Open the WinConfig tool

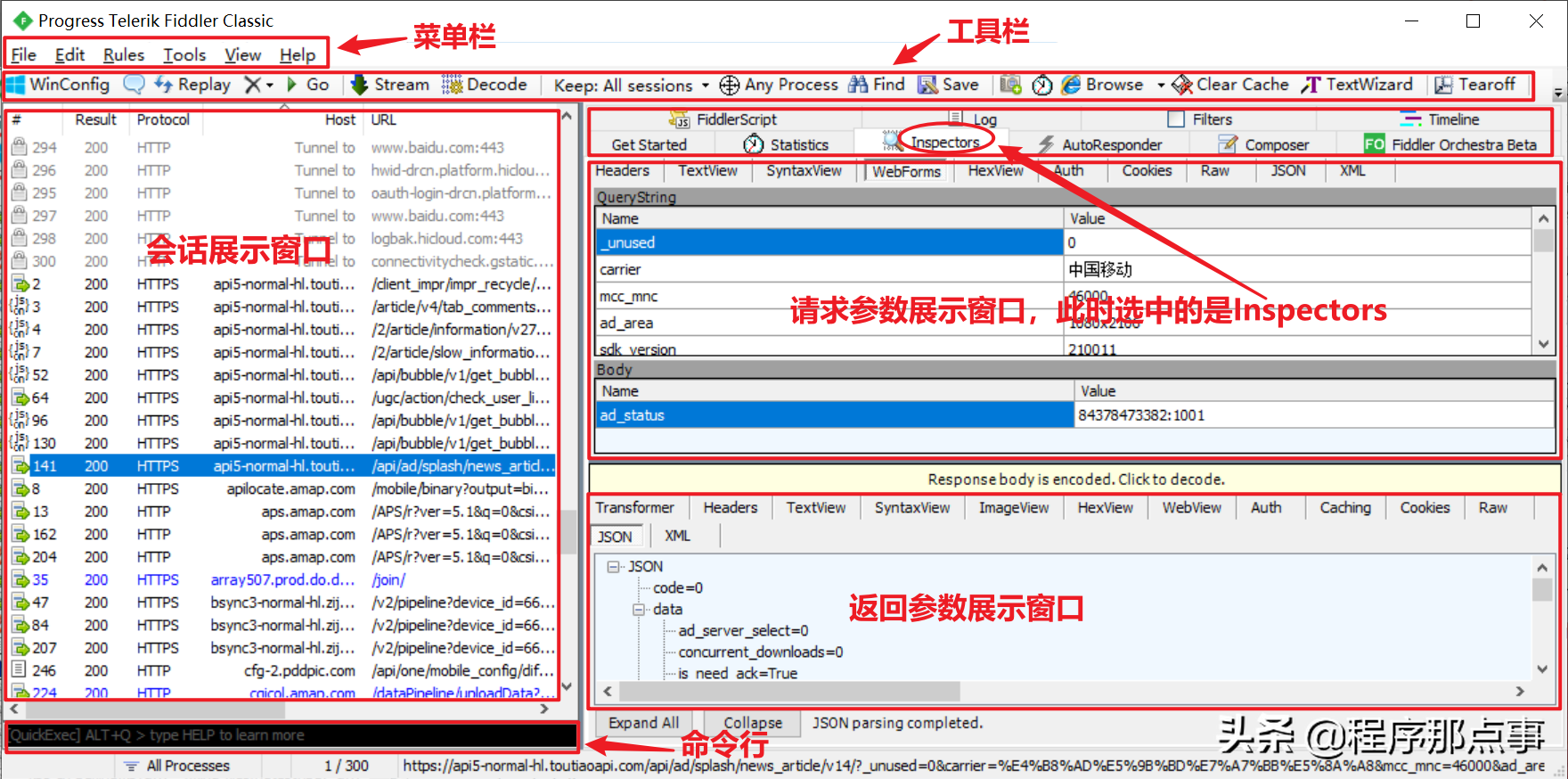pyautogui.click(x=59, y=85)
